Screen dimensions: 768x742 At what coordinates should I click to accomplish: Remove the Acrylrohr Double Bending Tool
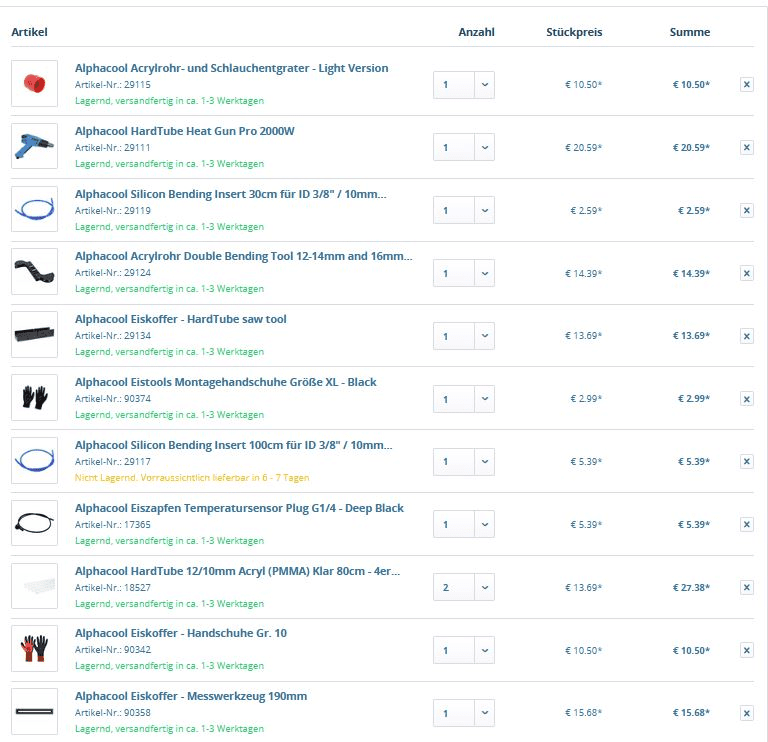click(x=746, y=273)
